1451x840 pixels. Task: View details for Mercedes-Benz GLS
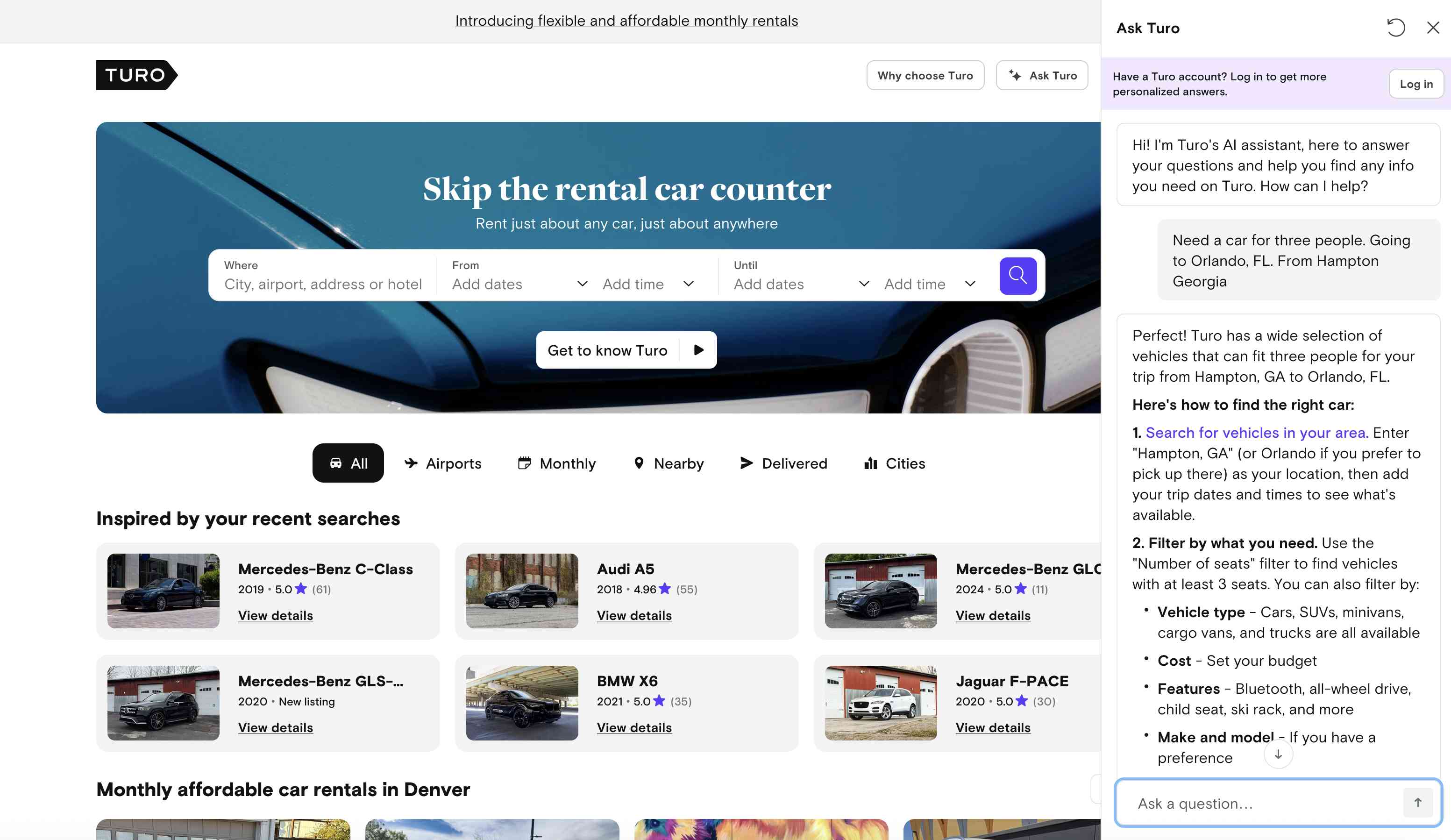tap(276, 728)
